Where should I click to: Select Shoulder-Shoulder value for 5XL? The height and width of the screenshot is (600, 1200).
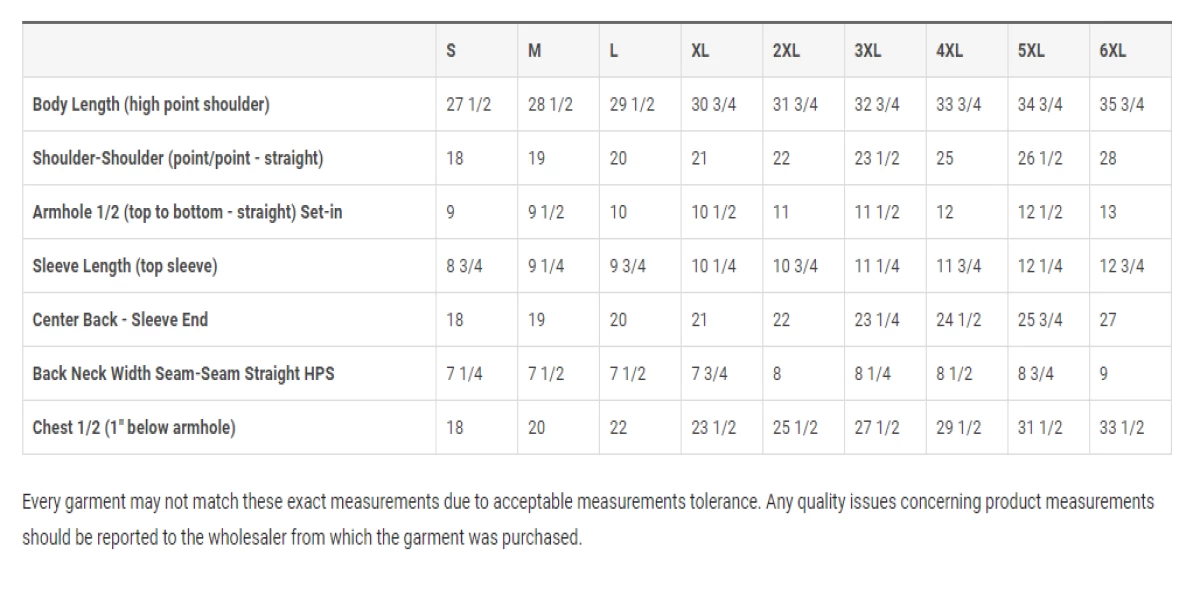[1040, 158]
